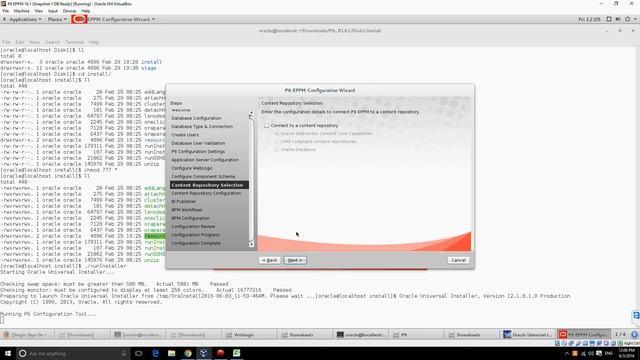The height and width of the screenshot is (360, 640).
Task: Select the 'BPM Configuration' step
Action: click(190, 218)
